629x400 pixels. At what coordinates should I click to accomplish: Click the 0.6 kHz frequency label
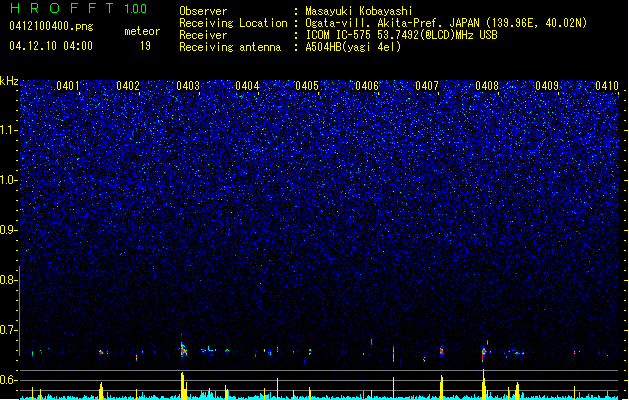click(x=8, y=380)
